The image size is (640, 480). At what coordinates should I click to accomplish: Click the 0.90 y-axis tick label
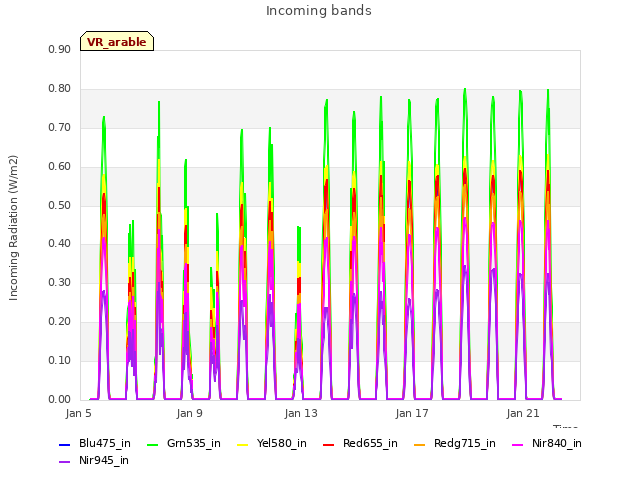(60, 50)
